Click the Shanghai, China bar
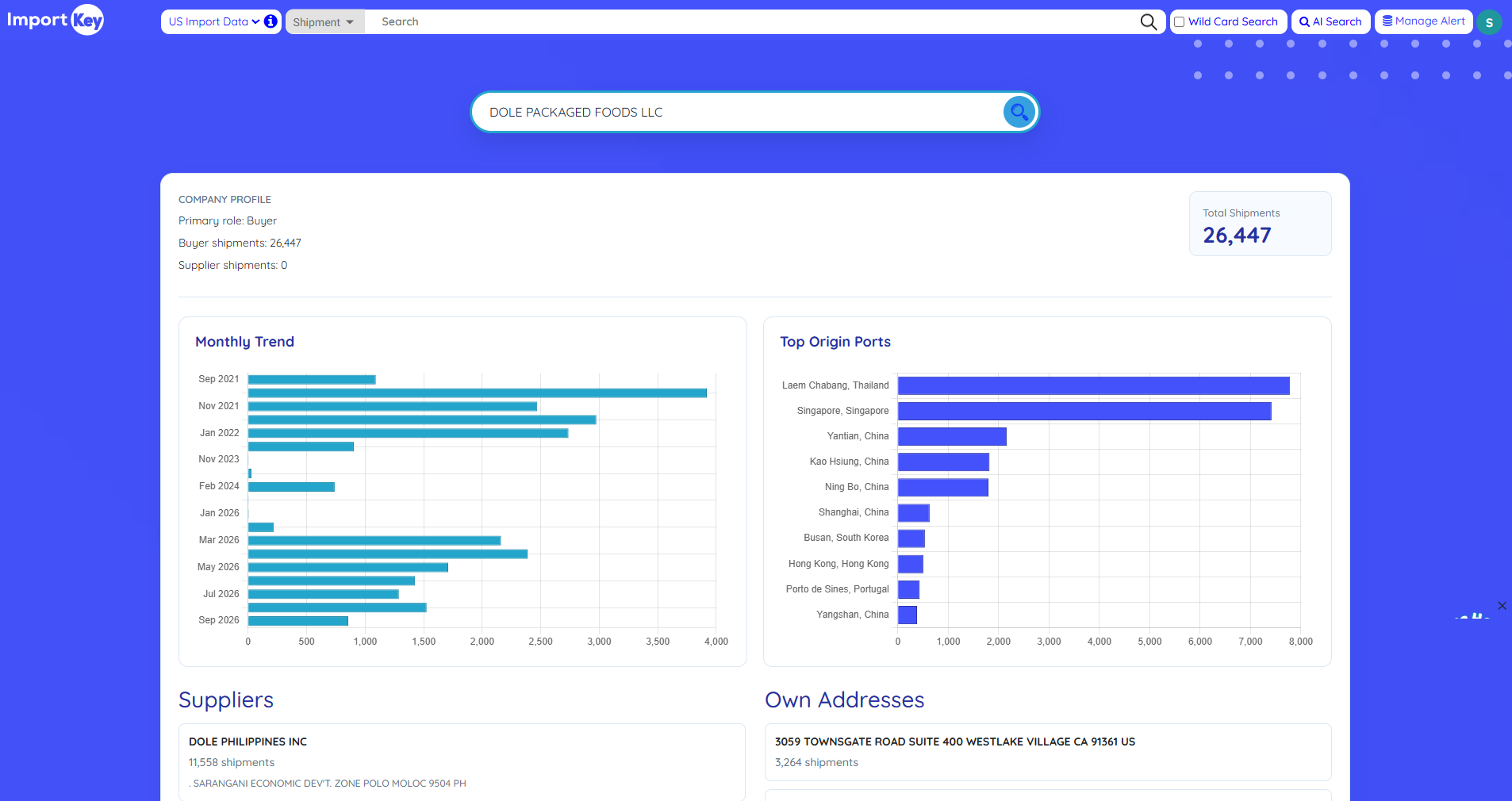 [913, 512]
